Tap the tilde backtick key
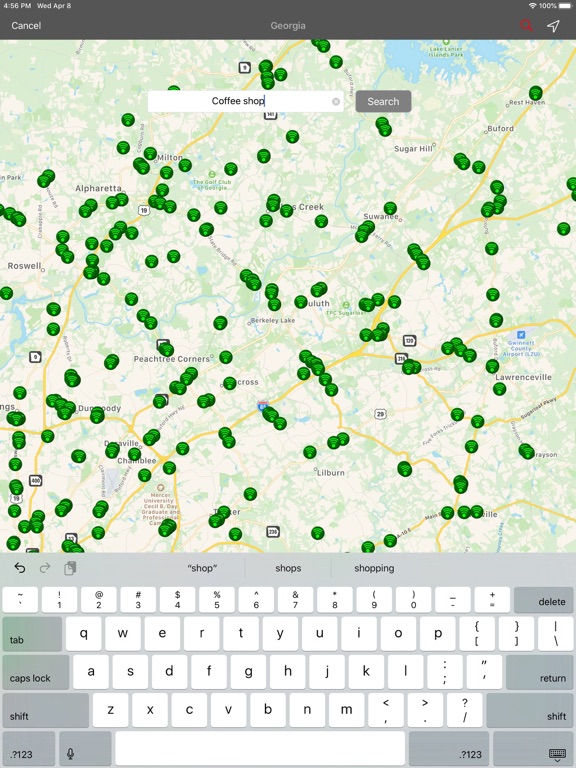This screenshot has width=576, height=768. (20, 600)
